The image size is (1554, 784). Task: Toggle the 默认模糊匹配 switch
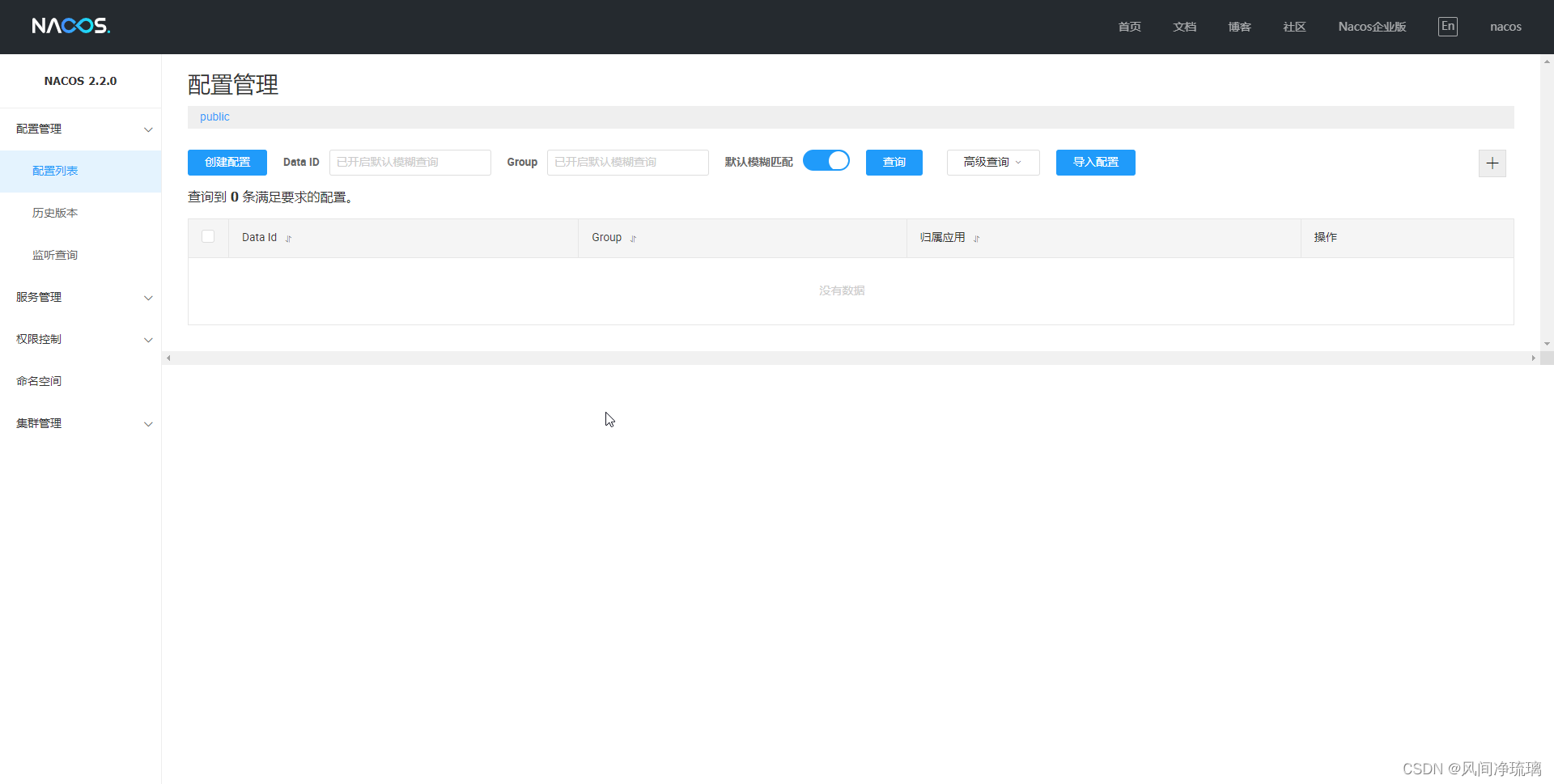826,160
